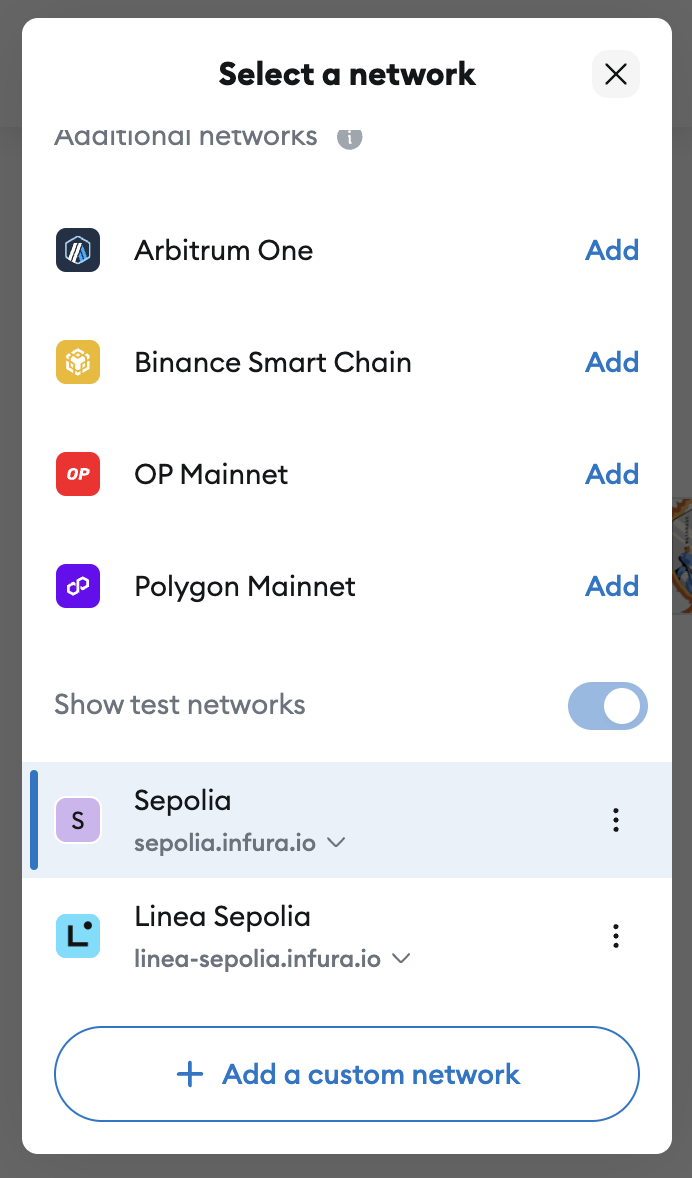Click the Arbitrum One network icon
Screen dimensions: 692x1178
(x=78, y=250)
